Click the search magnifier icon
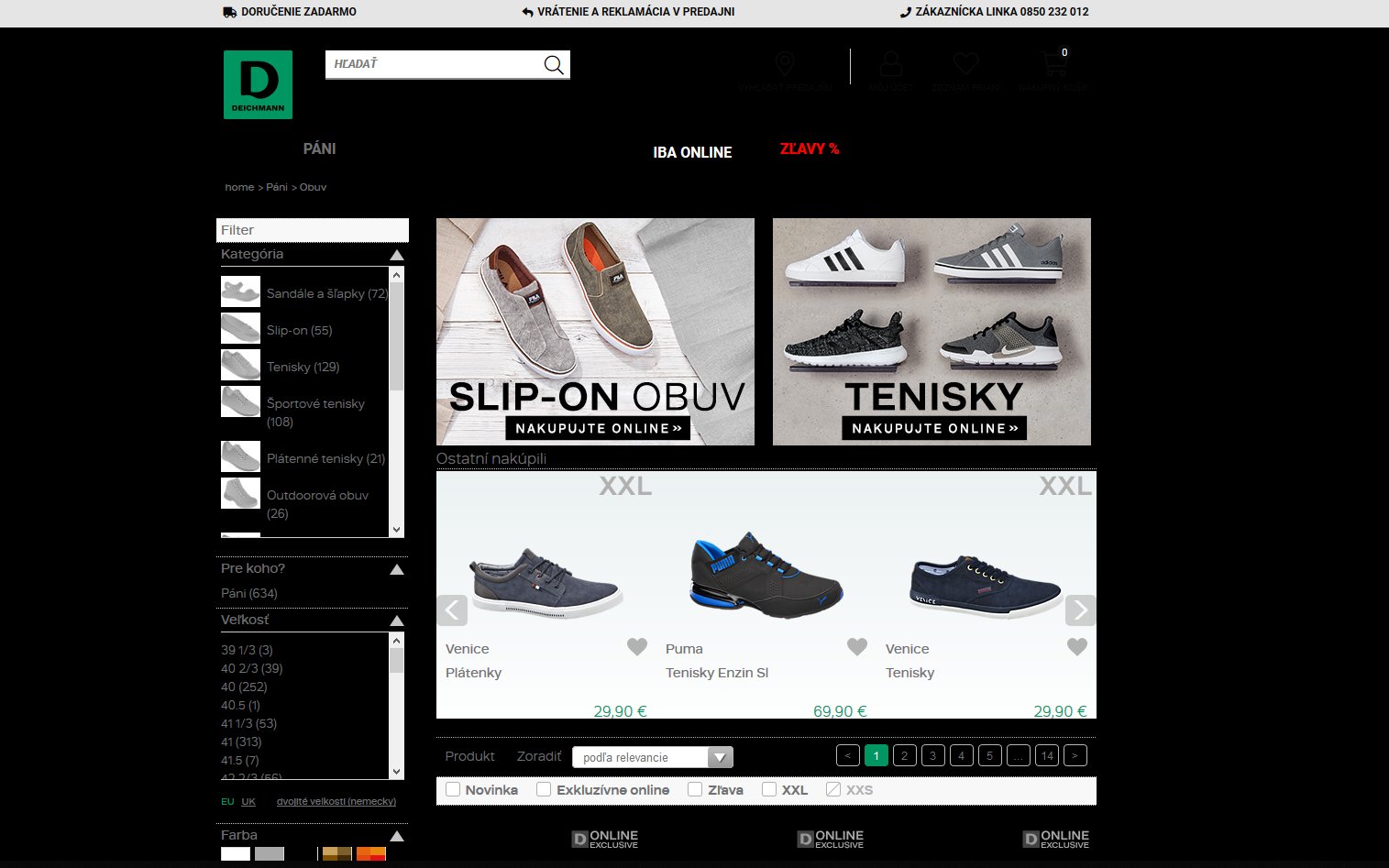Image resolution: width=1389 pixels, height=868 pixels. pyautogui.click(x=554, y=64)
